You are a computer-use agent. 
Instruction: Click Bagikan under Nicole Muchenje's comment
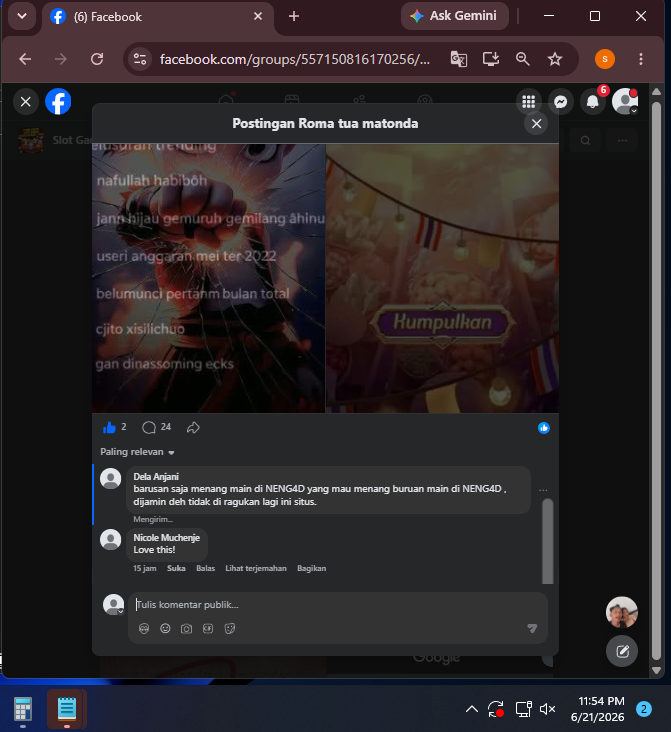[311, 568]
